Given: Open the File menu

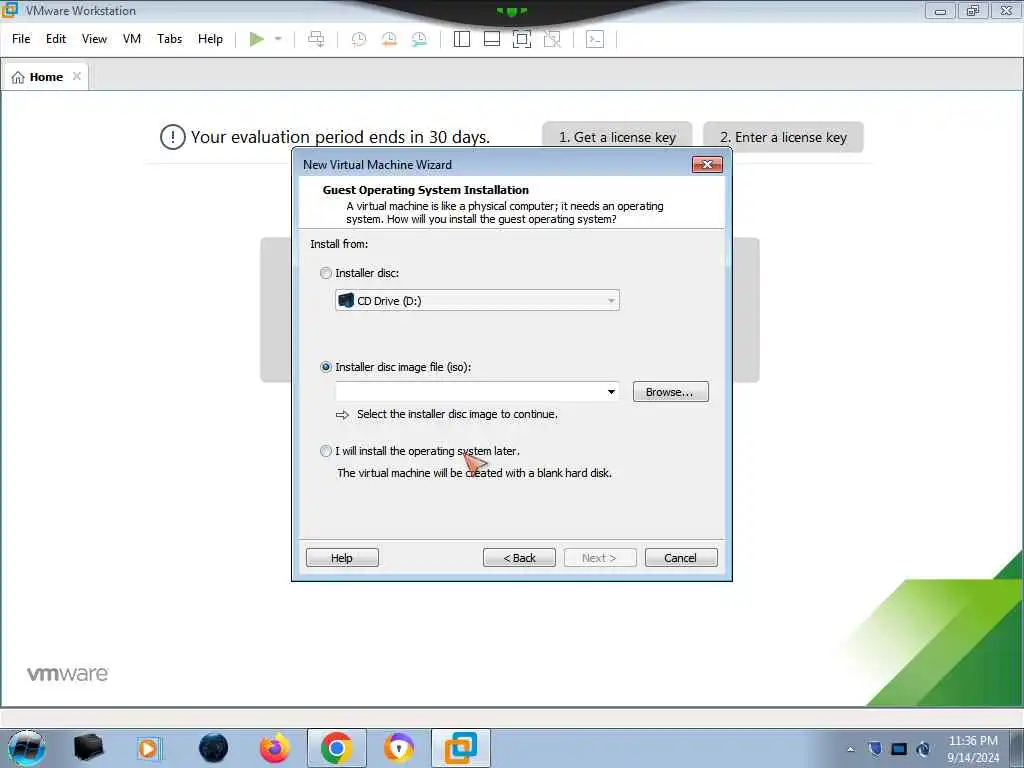Looking at the screenshot, I should (x=21, y=39).
